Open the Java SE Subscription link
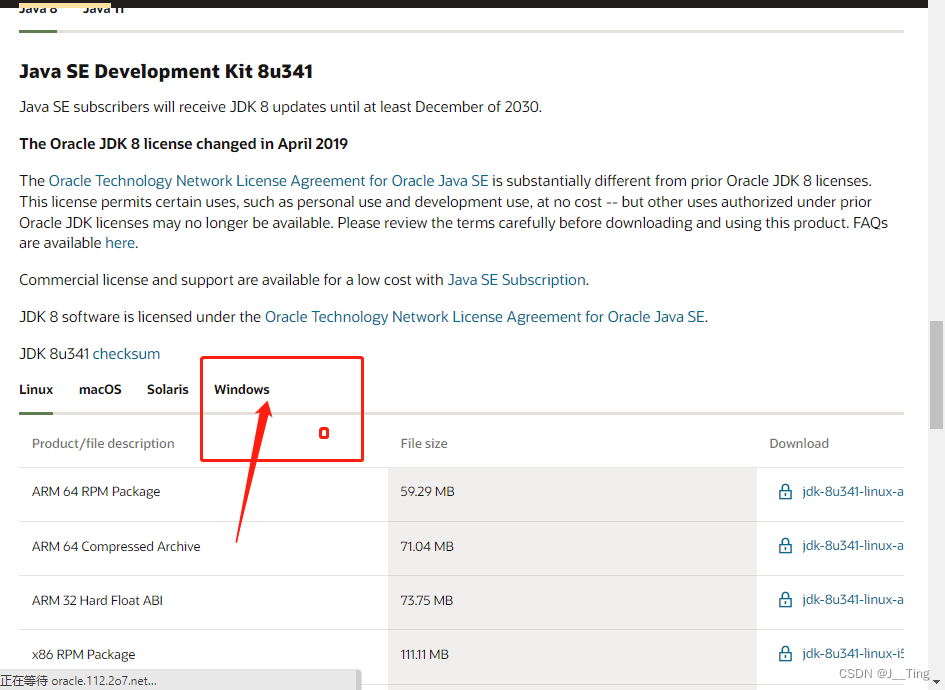Screen dimensions: 945x690 pos(516,280)
